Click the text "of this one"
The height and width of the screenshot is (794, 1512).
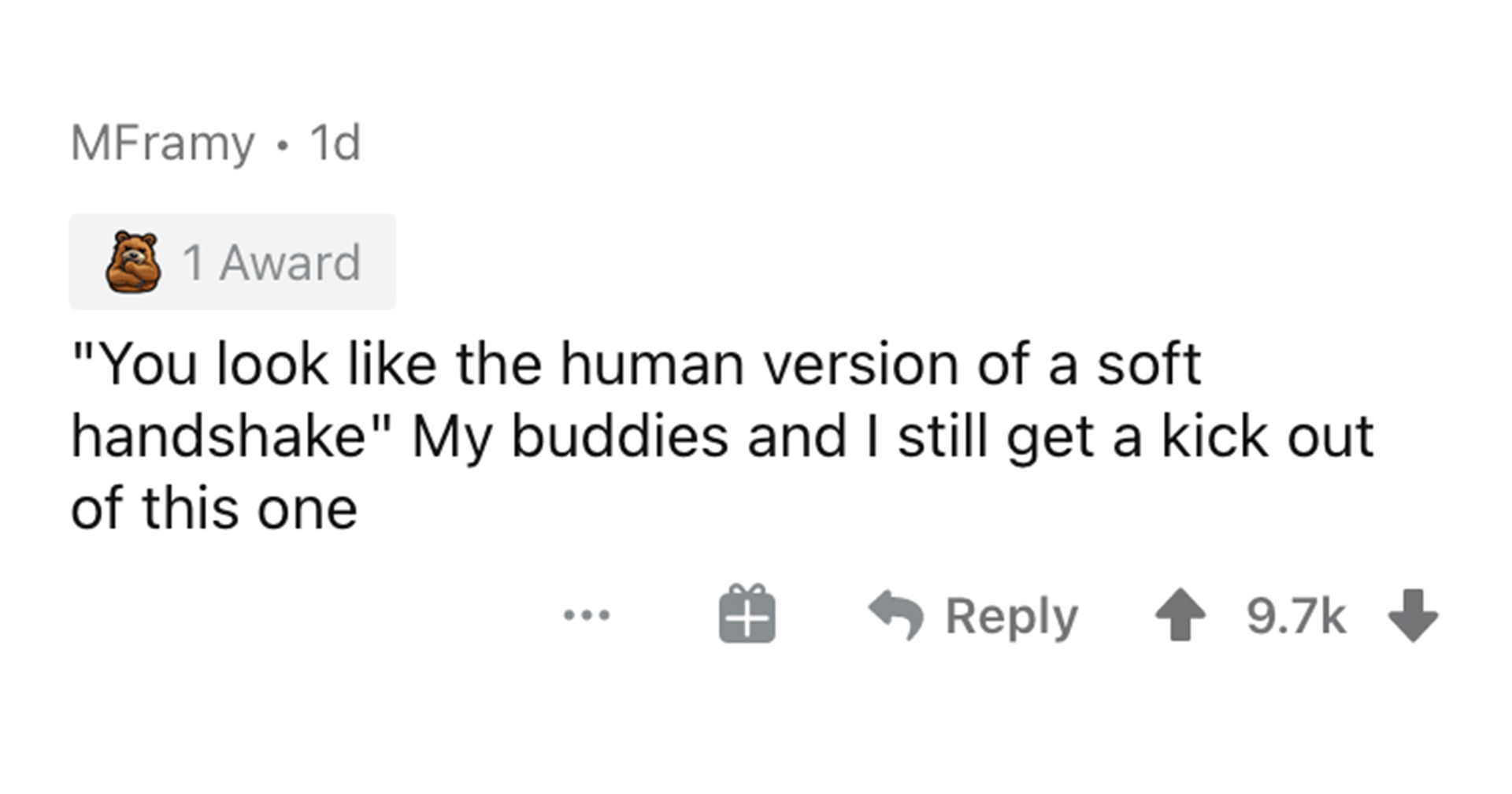(x=214, y=508)
